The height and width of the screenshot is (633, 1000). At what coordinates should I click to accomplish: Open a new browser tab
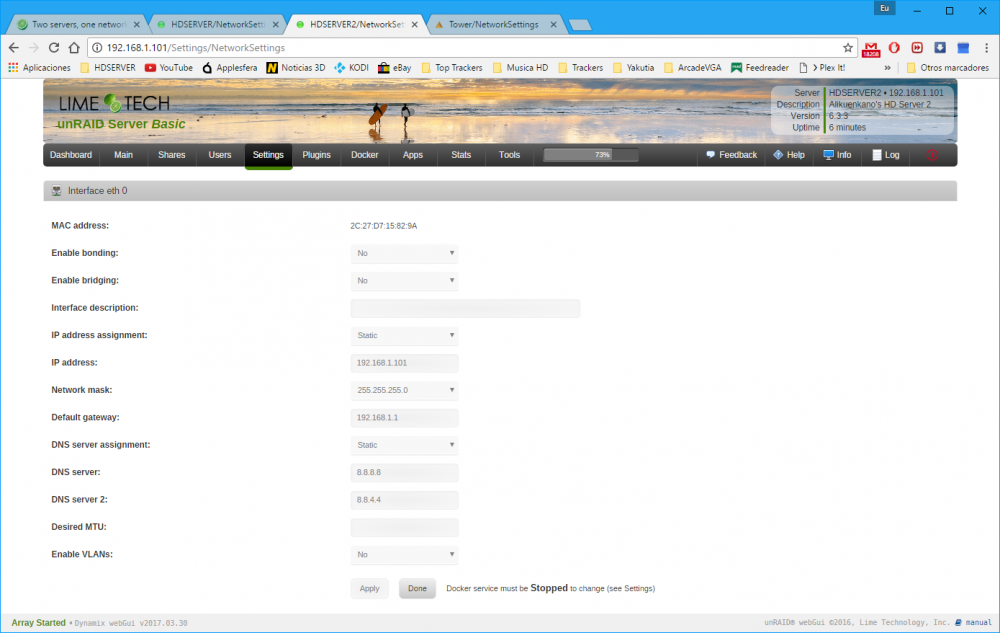[580, 25]
